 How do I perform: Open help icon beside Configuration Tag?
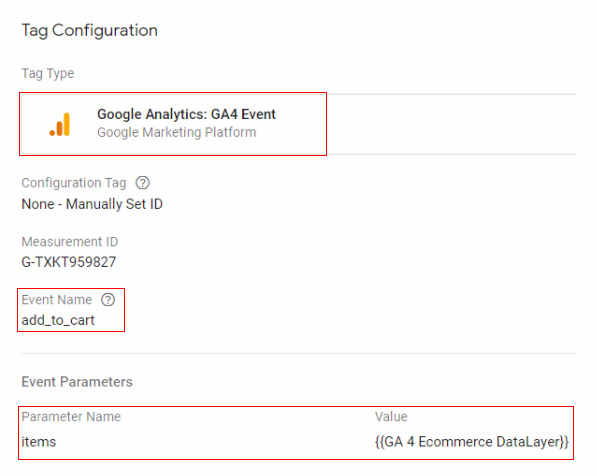[143, 183]
